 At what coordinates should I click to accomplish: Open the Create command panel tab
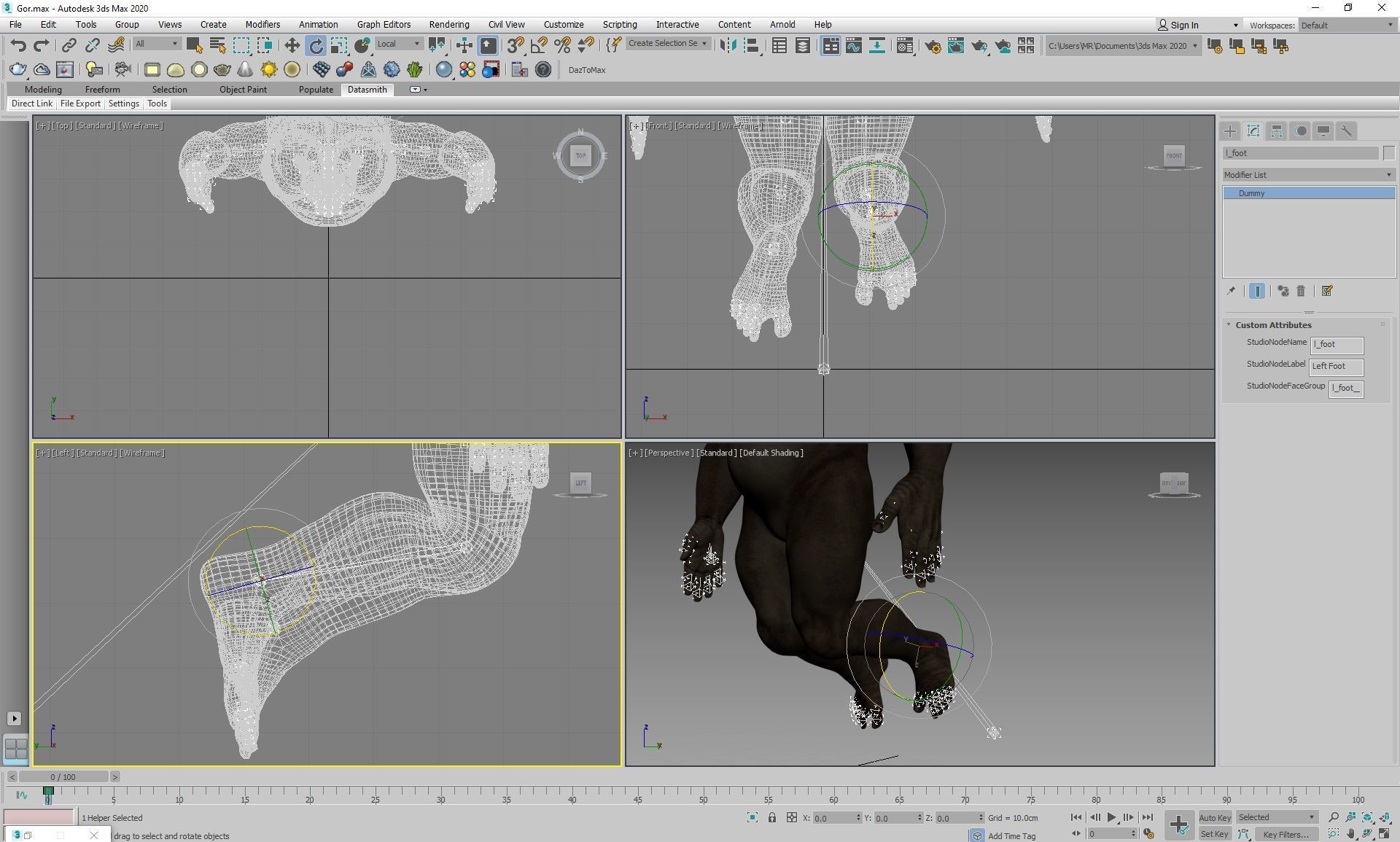click(x=1230, y=131)
